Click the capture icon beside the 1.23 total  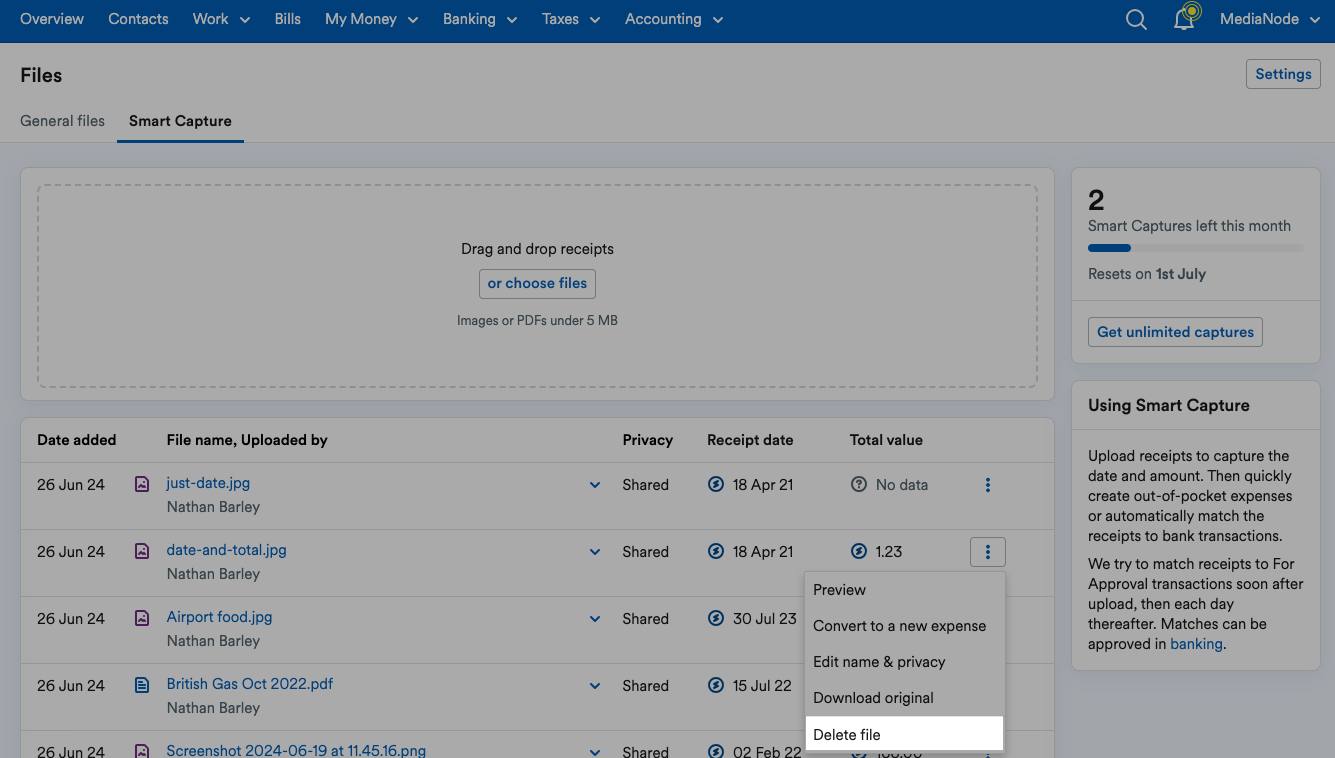[858, 551]
